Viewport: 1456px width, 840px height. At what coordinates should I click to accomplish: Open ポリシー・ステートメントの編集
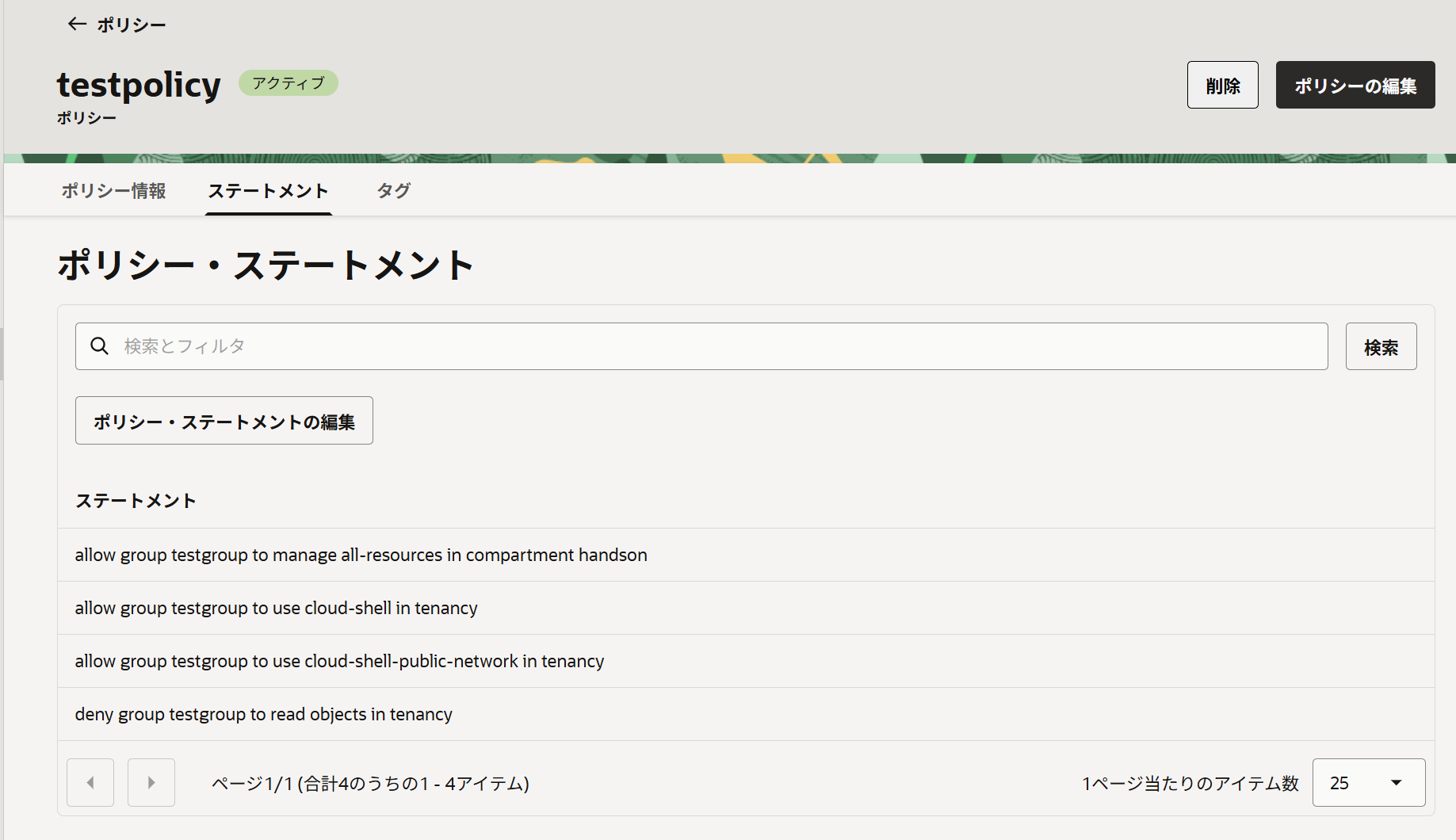point(224,421)
